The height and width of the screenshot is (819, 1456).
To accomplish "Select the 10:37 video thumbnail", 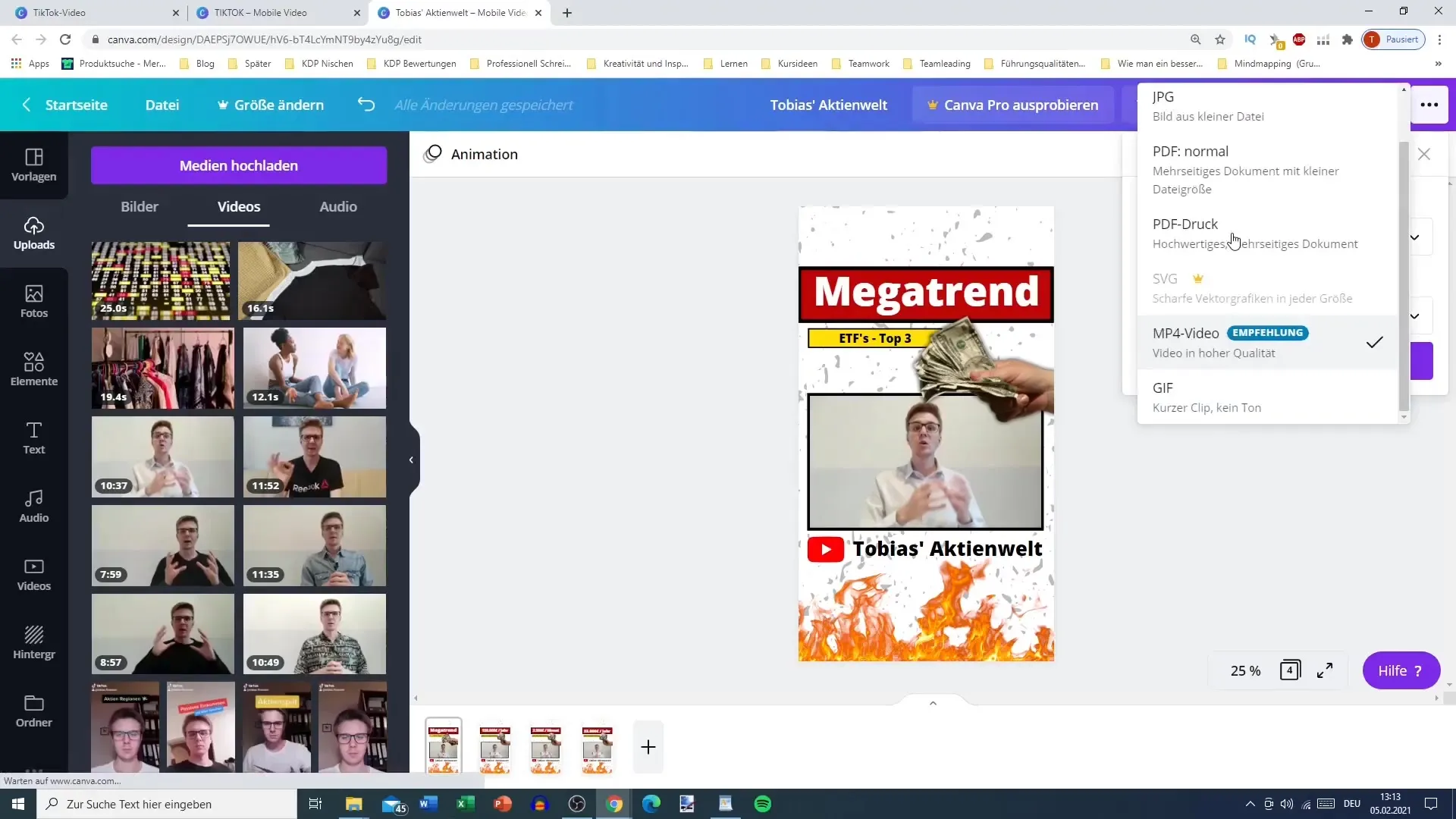I will (163, 457).
